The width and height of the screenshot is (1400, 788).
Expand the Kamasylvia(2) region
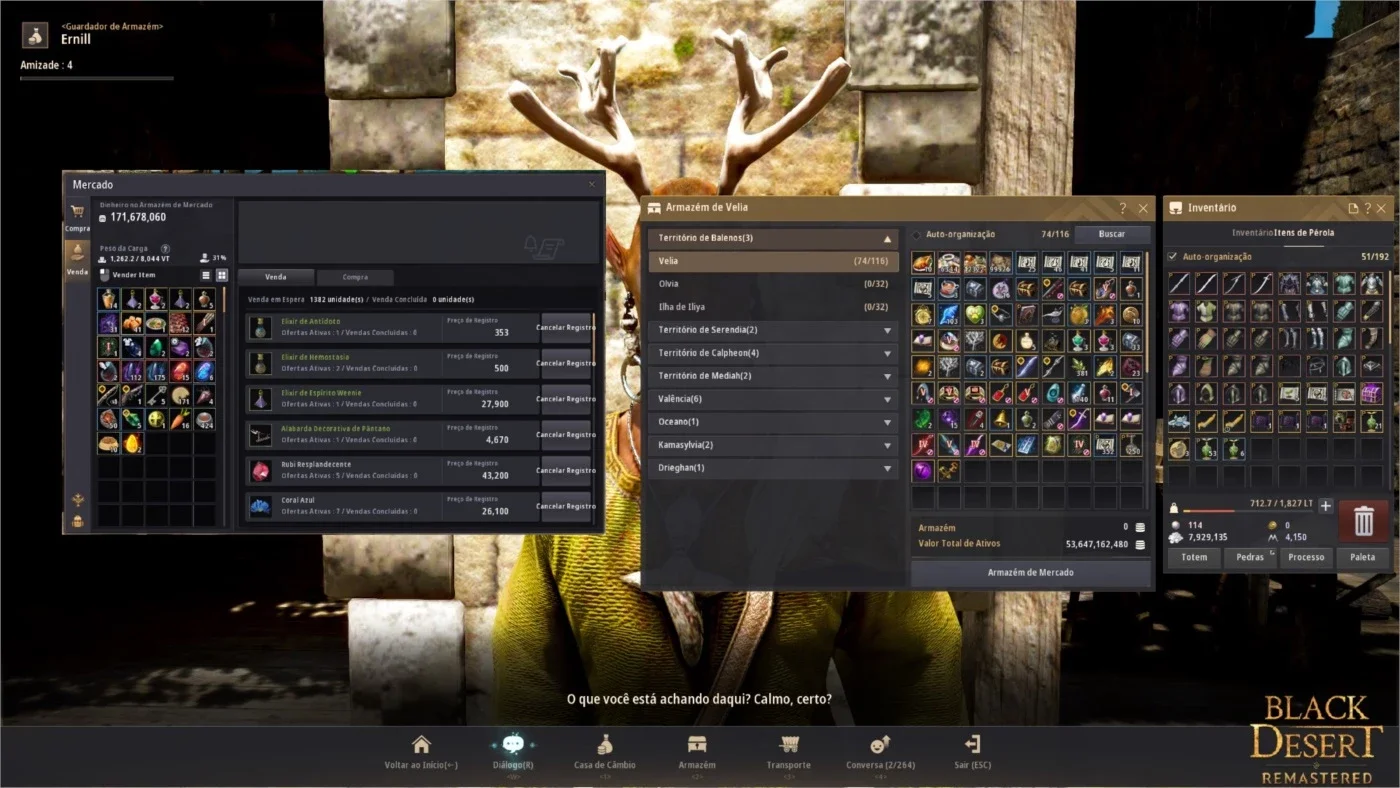773,445
